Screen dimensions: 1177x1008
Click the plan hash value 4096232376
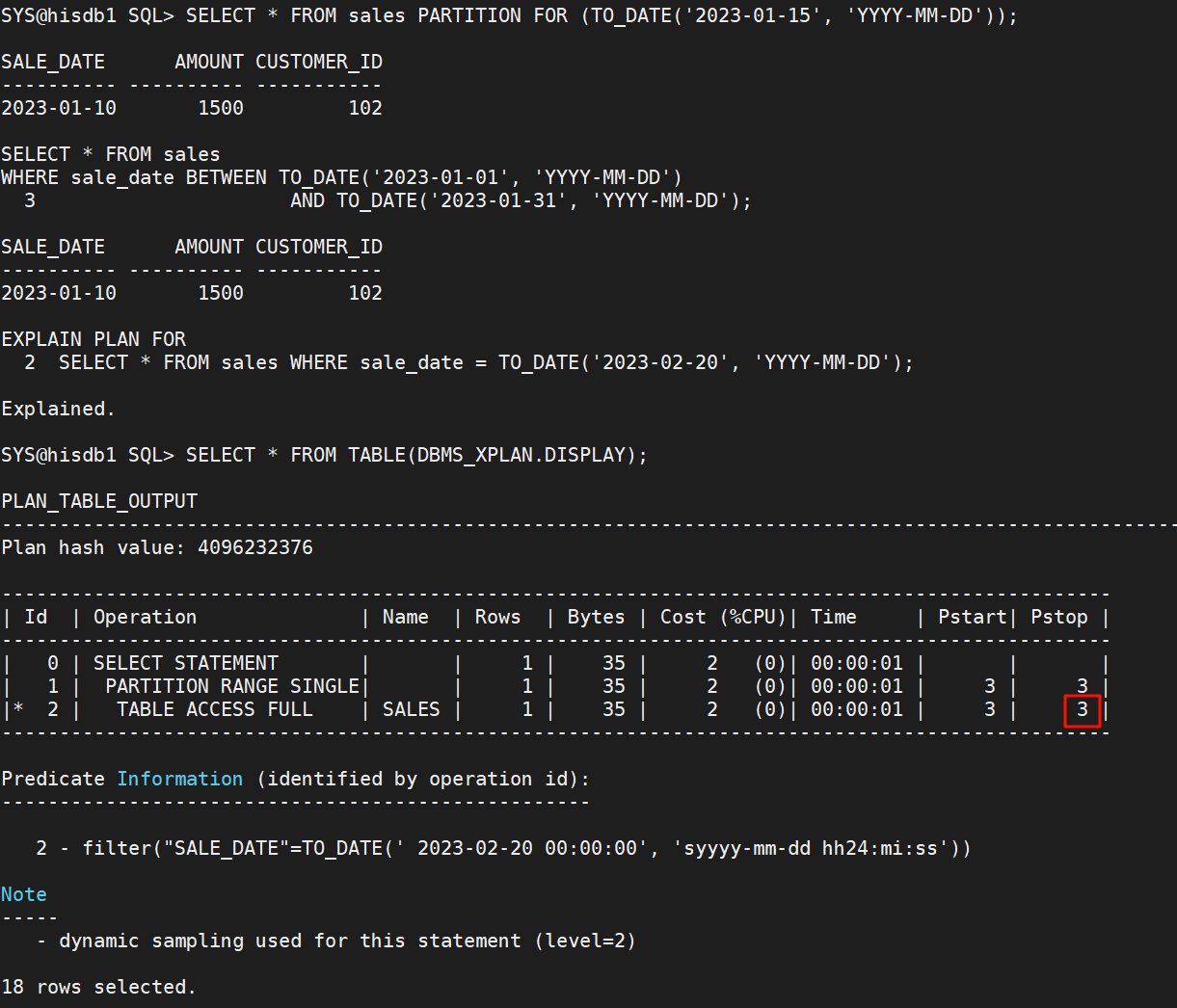pos(254,547)
